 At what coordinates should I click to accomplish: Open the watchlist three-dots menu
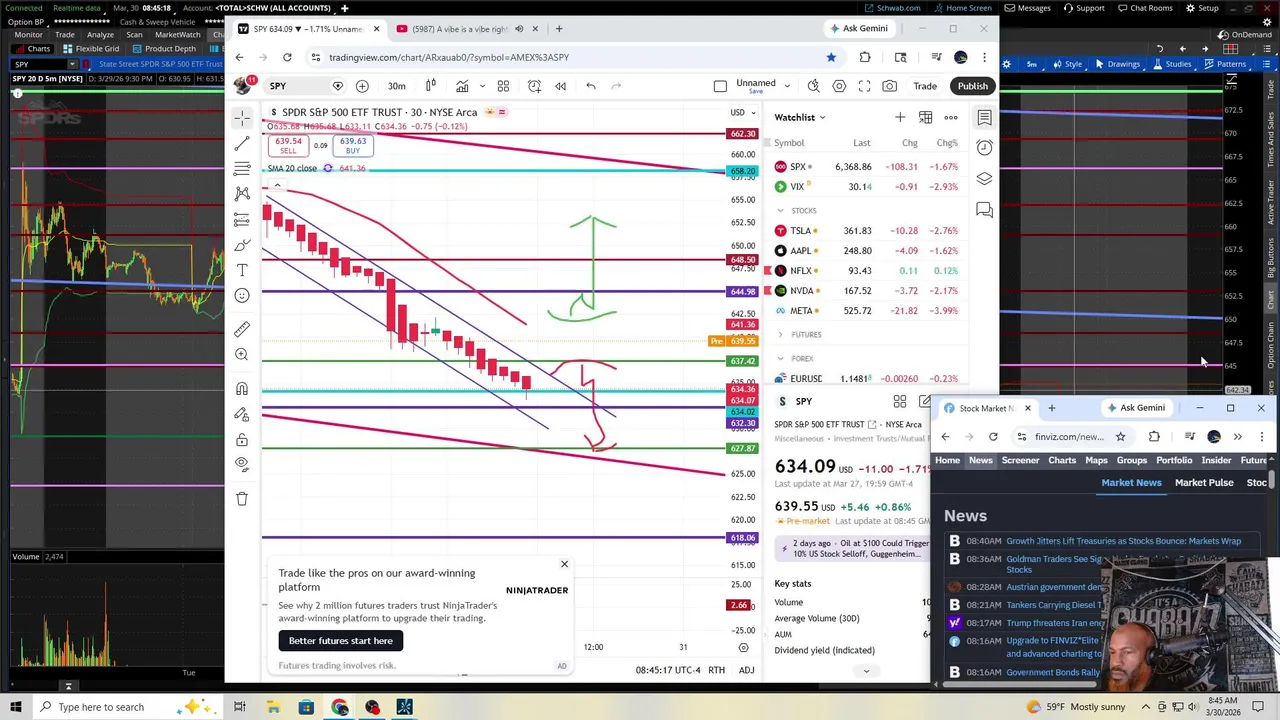(951, 118)
